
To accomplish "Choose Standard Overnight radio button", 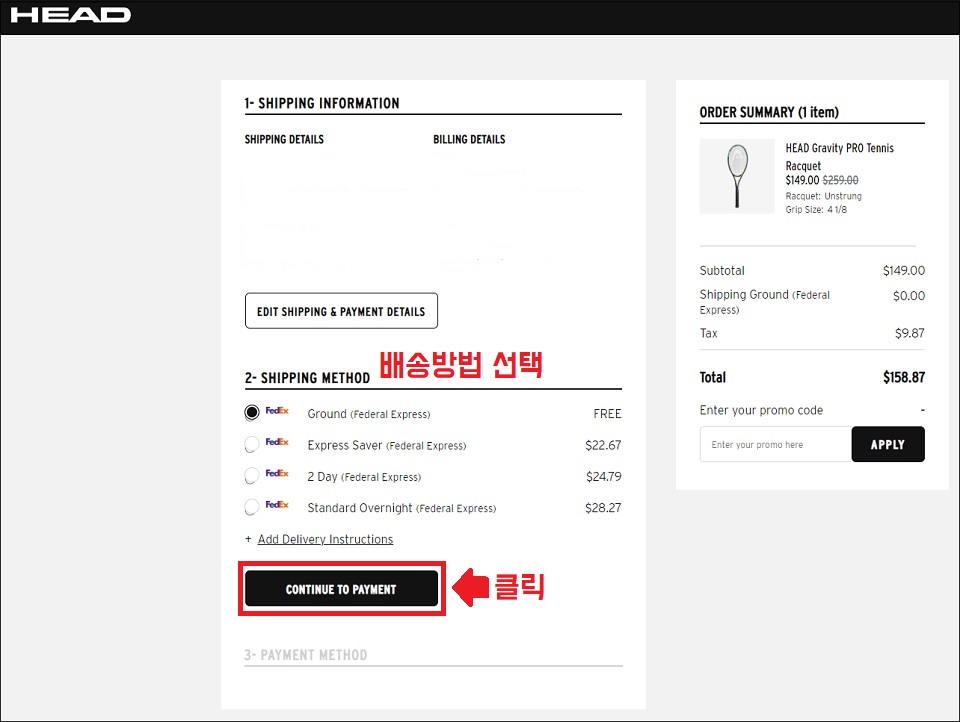I will (x=252, y=507).
